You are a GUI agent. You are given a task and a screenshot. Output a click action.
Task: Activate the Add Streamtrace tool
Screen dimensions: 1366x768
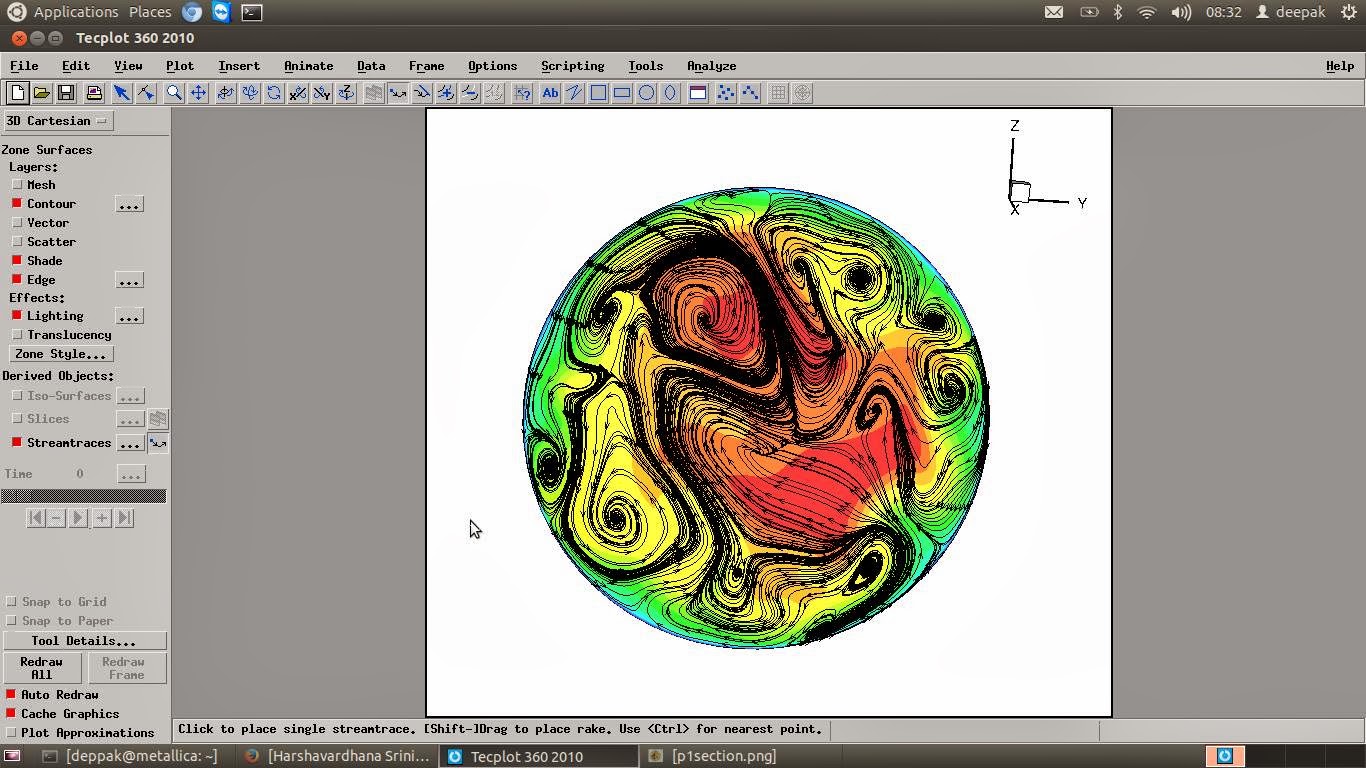pyautogui.click(x=399, y=93)
